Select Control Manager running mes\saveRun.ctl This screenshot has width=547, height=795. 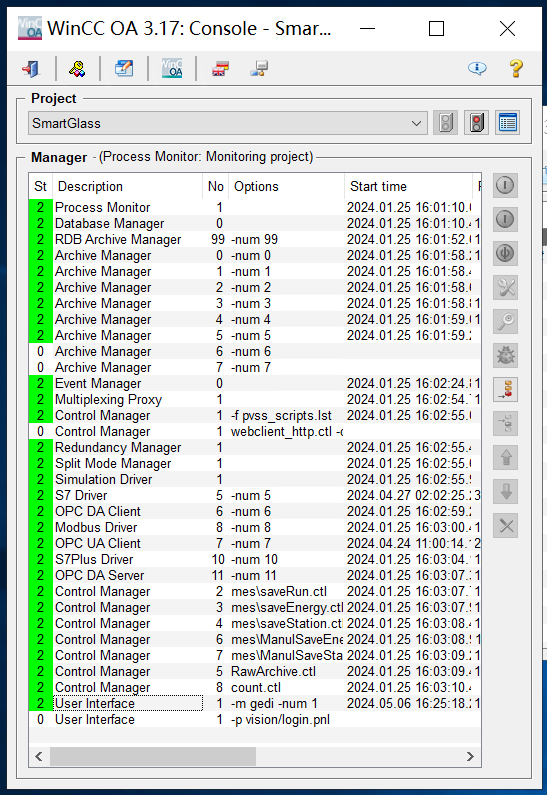pos(254,592)
